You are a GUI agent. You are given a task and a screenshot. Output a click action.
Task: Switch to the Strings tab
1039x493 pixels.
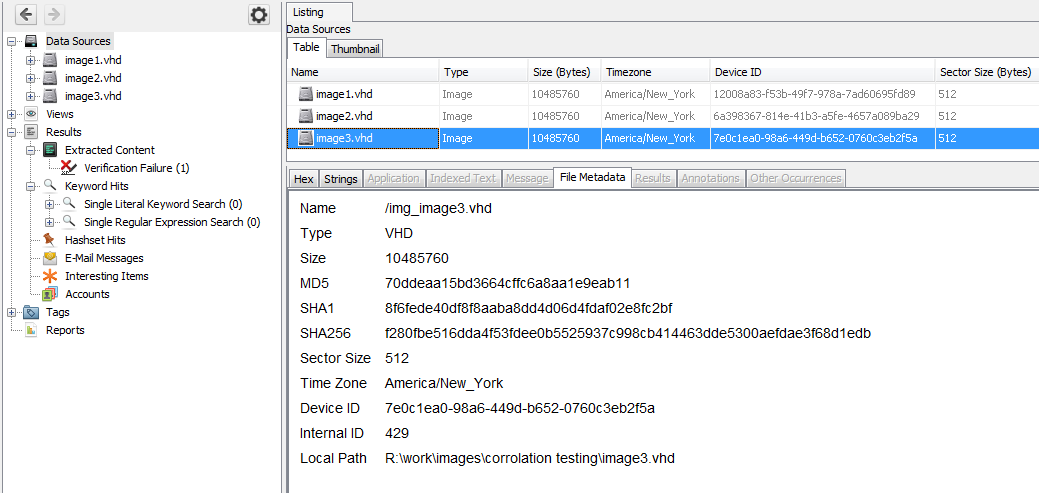click(x=340, y=178)
